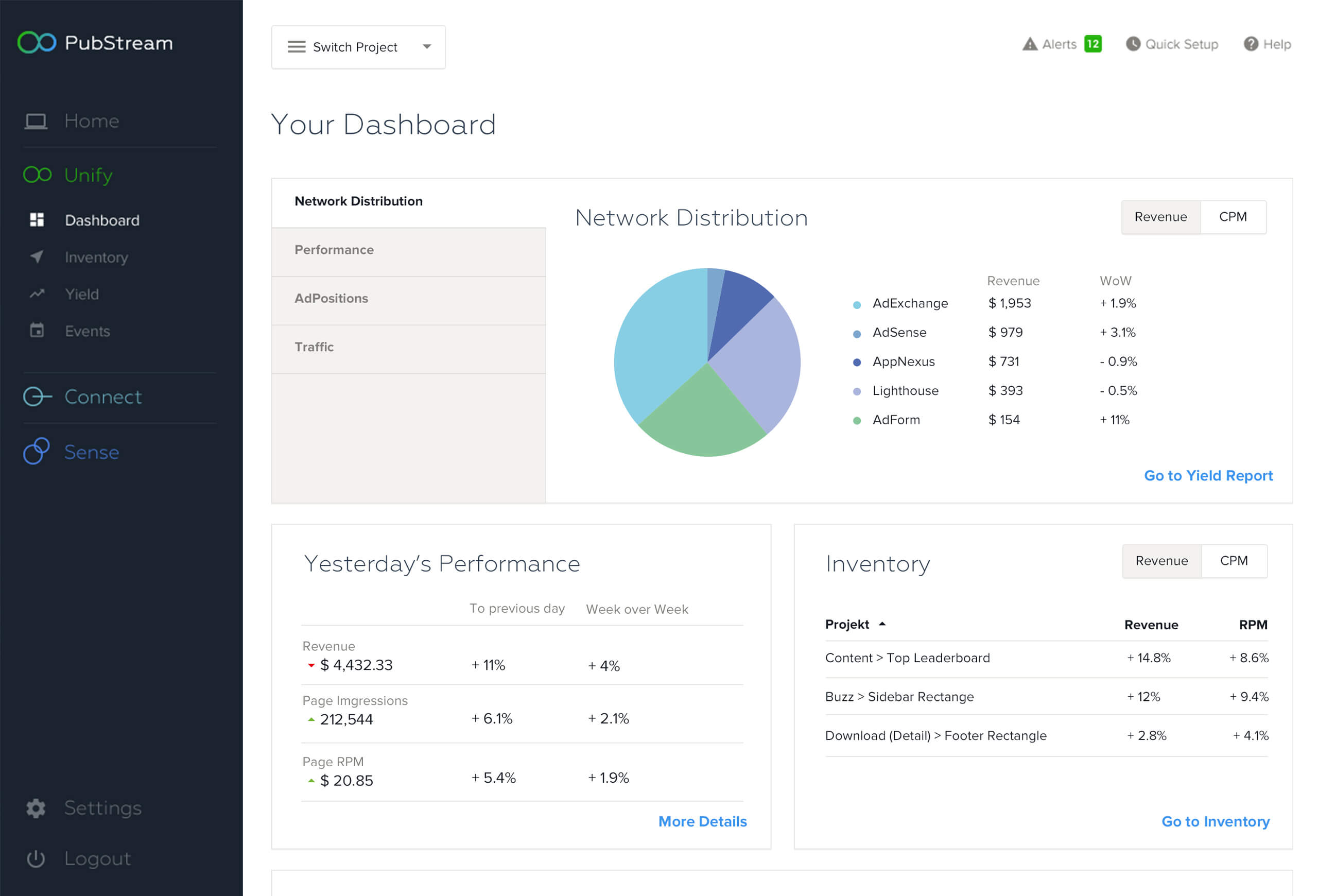Click the Quick Setup text link
The image size is (1318, 896).
(1182, 44)
